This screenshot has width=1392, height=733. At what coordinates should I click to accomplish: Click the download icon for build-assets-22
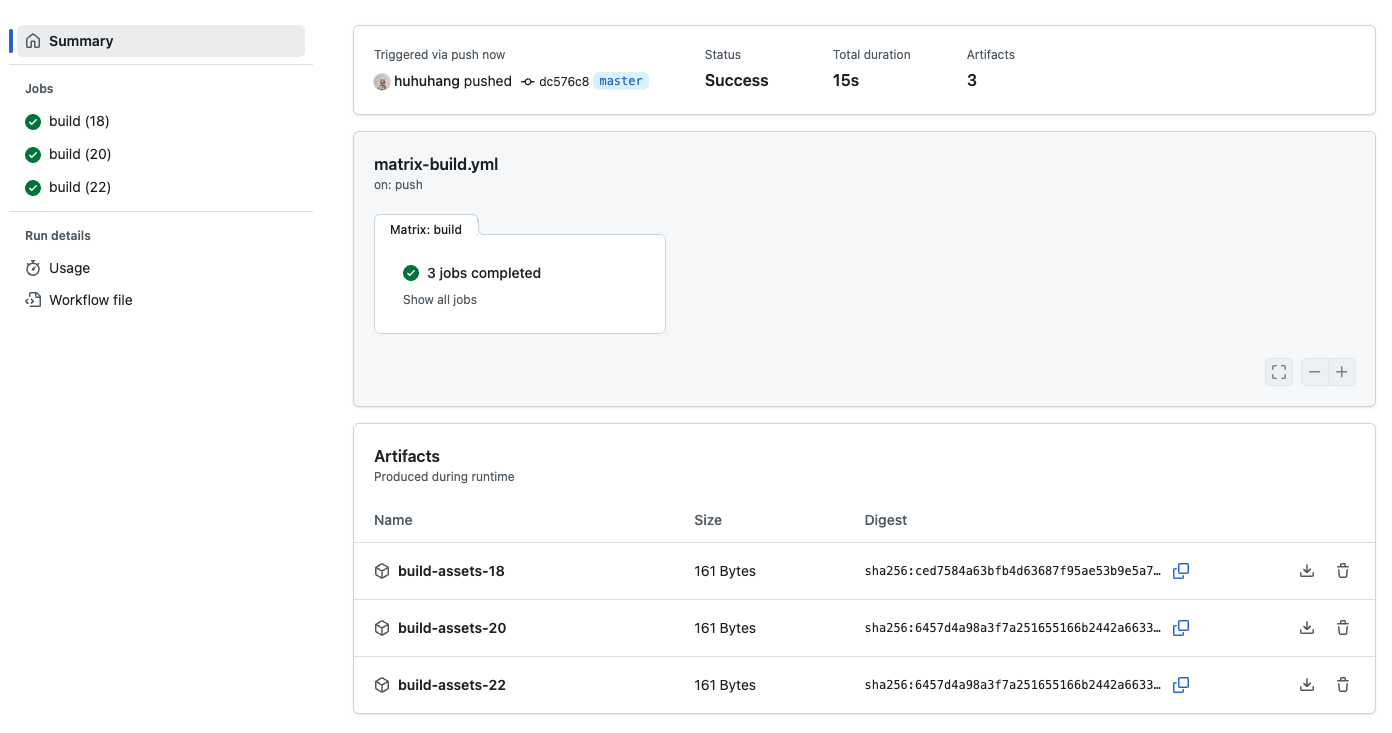(1306, 685)
